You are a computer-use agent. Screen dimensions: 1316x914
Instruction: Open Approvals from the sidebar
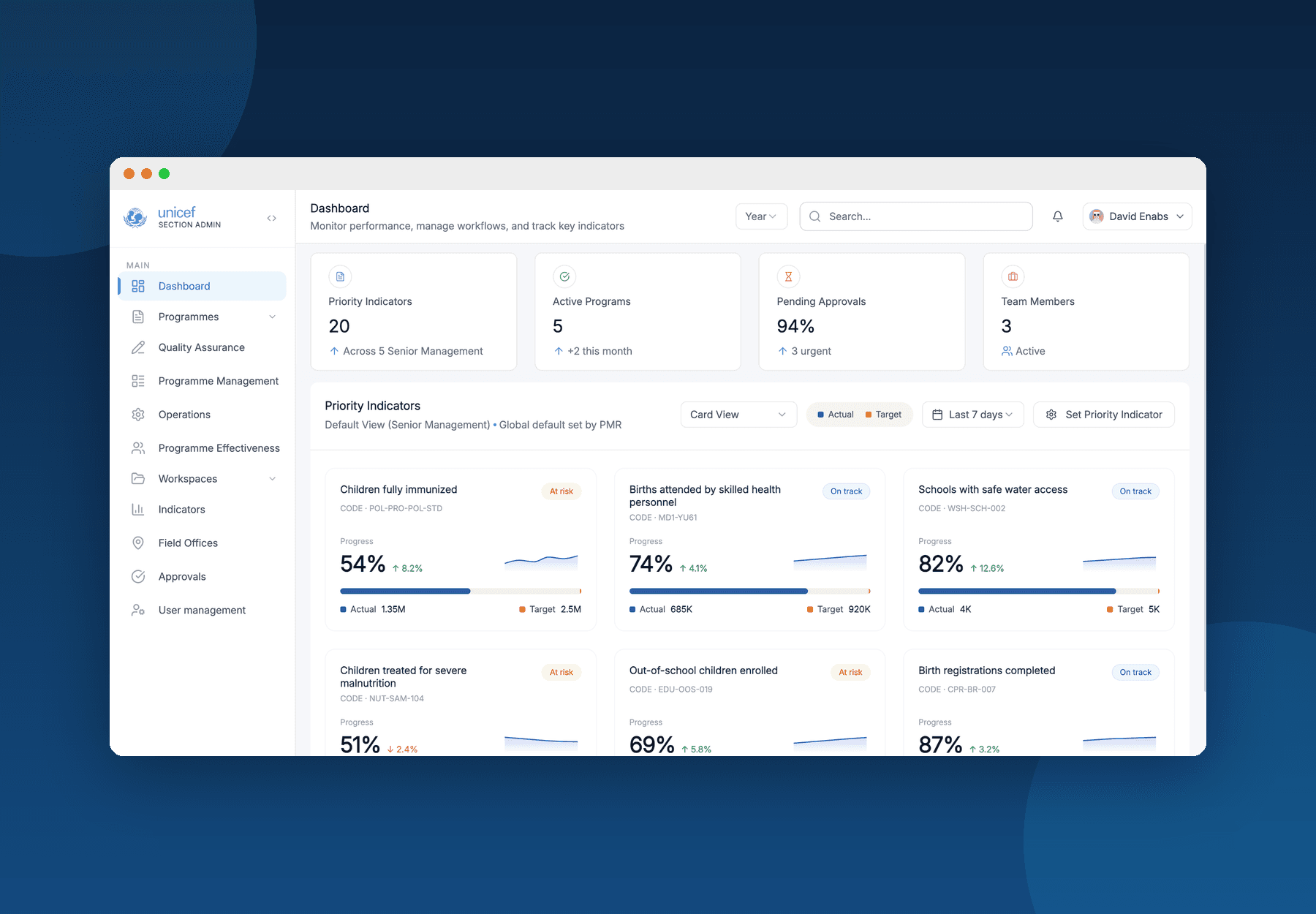(x=202, y=577)
